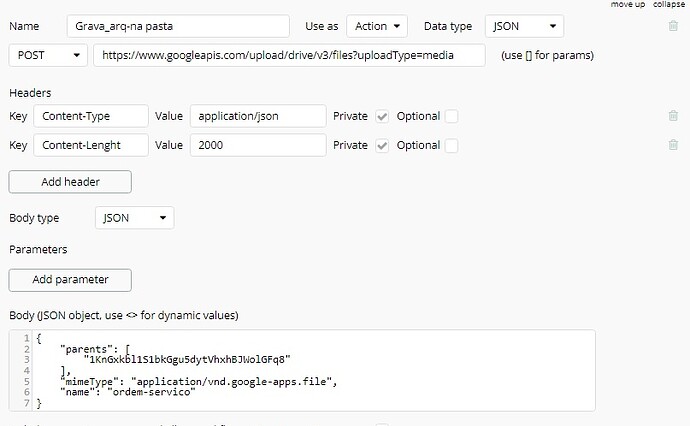
Task: Expand the Body type dropdown
Action: click(x=134, y=218)
